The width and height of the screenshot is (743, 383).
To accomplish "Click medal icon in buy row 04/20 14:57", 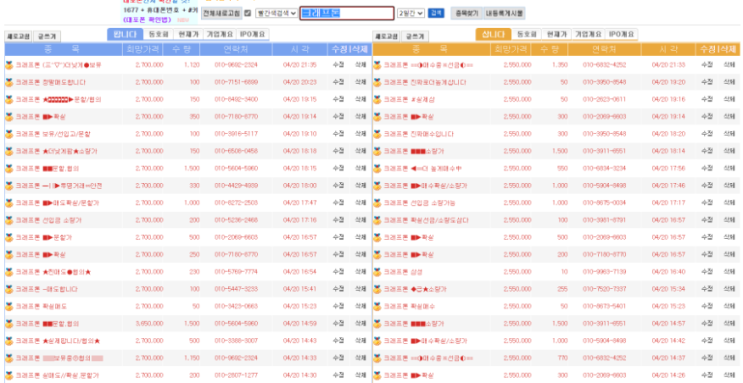I will point(377,324).
